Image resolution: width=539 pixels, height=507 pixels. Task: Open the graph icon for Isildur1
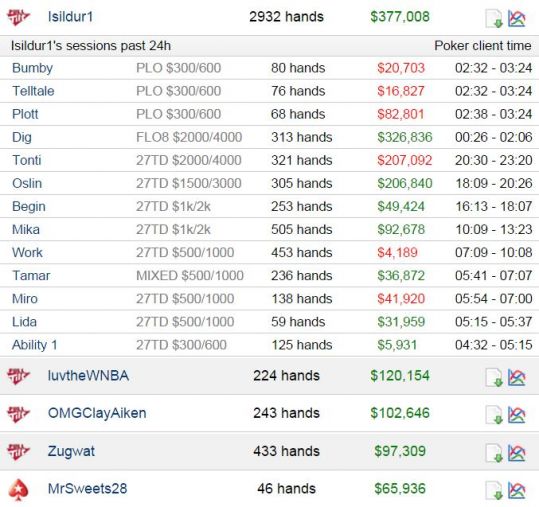[517, 19]
